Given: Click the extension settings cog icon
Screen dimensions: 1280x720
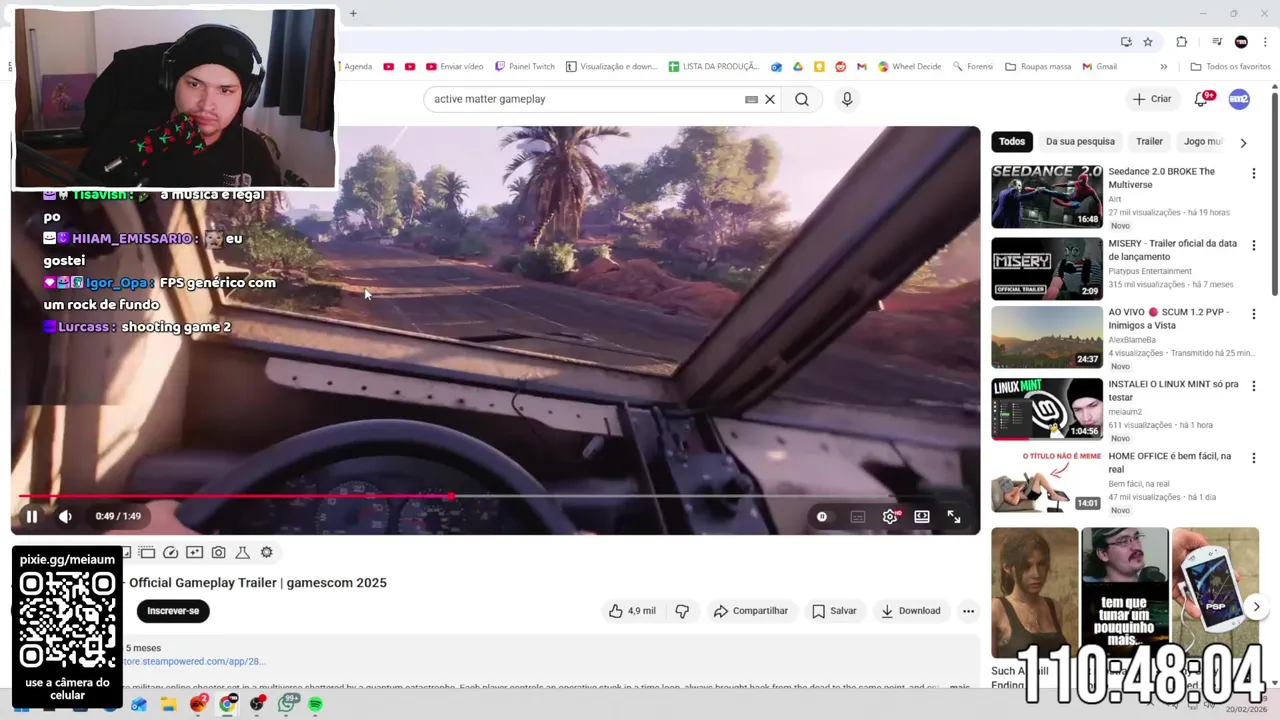Looking at the screenshot, I should (267, 552).
